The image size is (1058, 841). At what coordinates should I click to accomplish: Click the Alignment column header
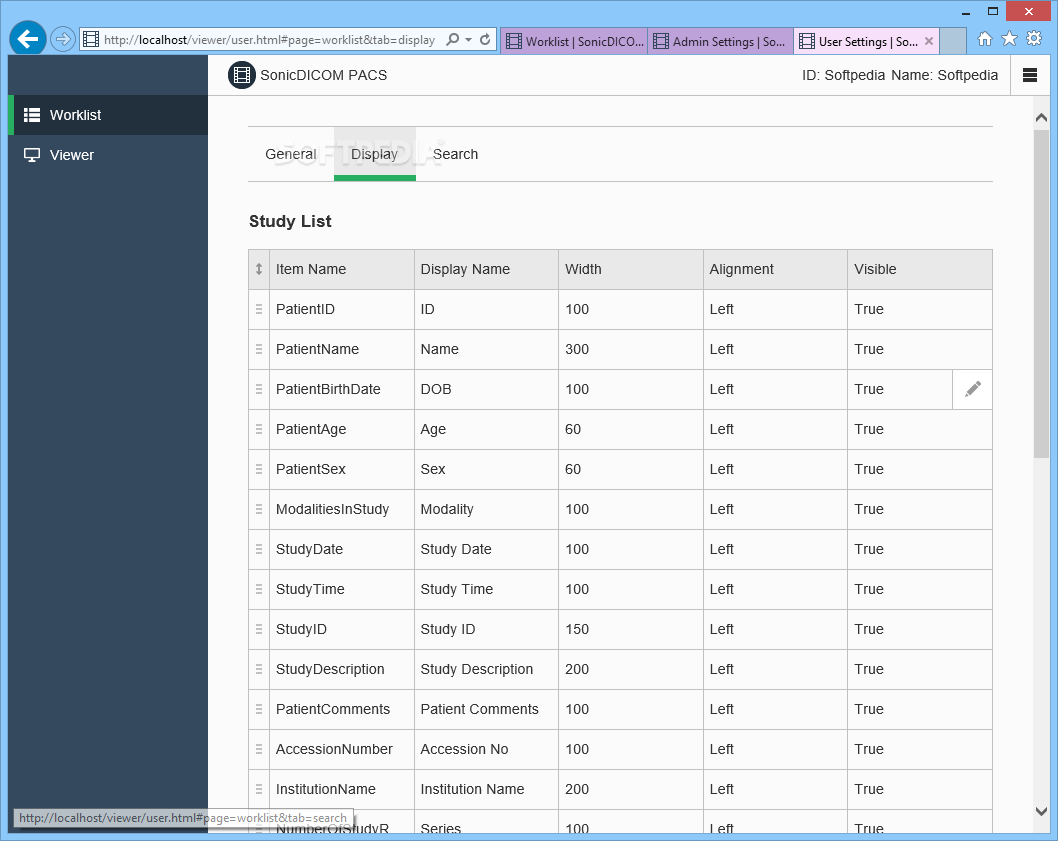pyautogui.click(x=775, y=269)
